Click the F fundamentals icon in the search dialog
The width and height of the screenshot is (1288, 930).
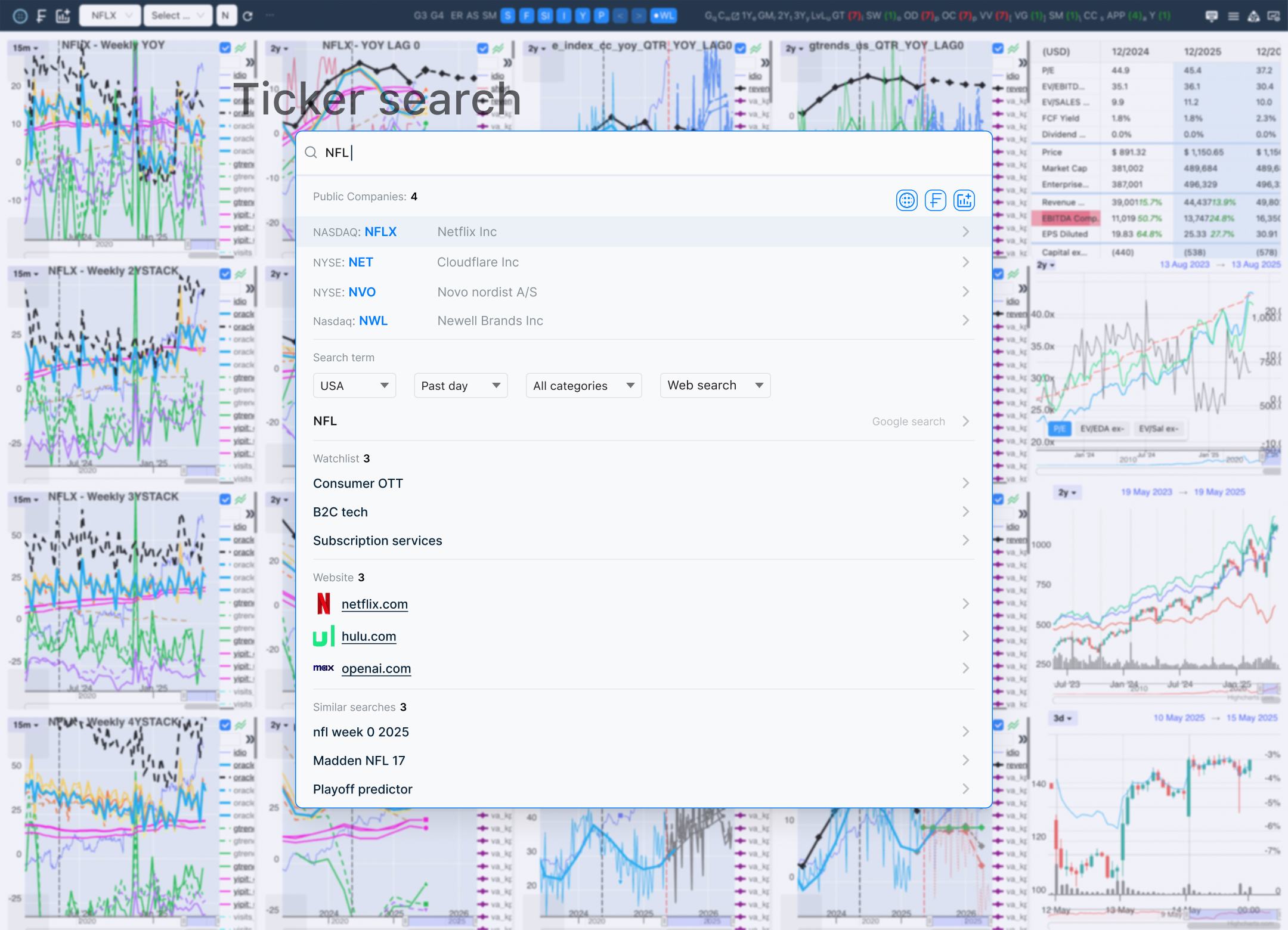[x=935, y=200]
